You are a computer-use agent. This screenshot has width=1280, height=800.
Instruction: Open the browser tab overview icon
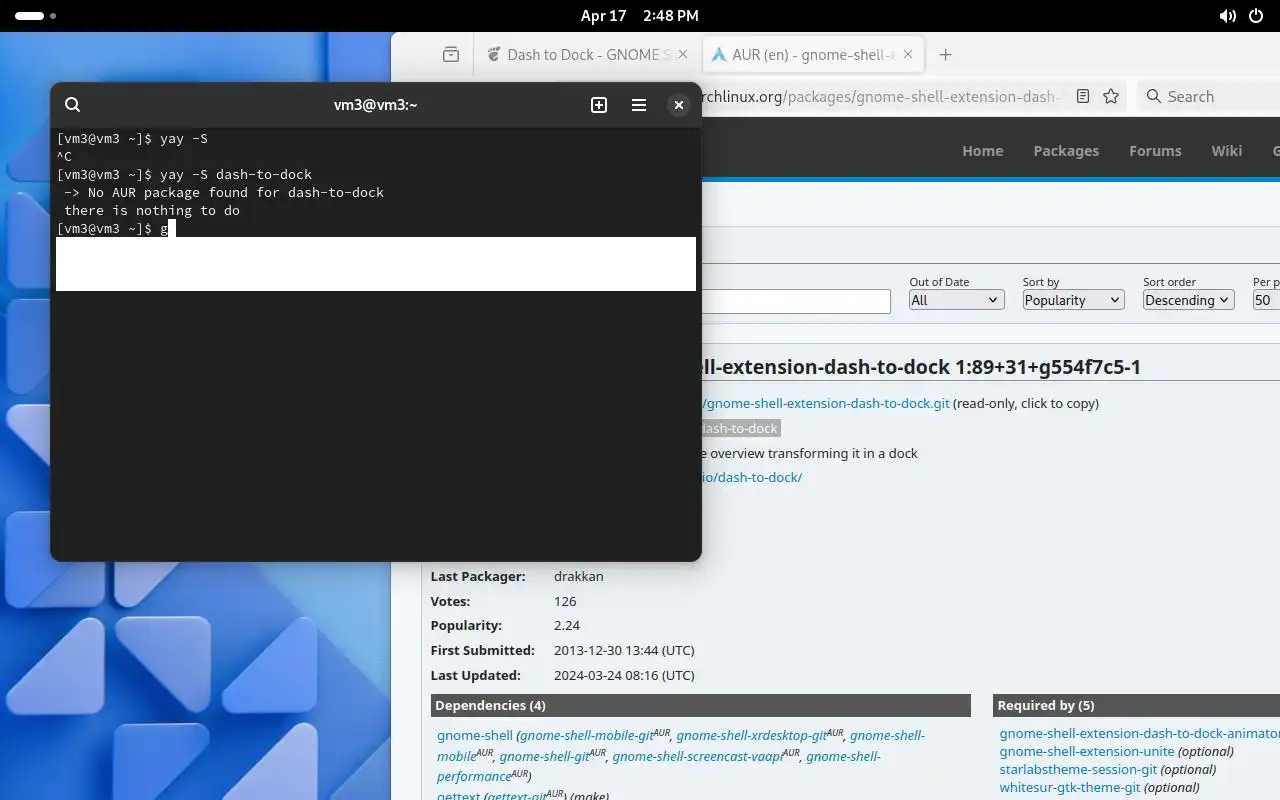coord(451,55)
